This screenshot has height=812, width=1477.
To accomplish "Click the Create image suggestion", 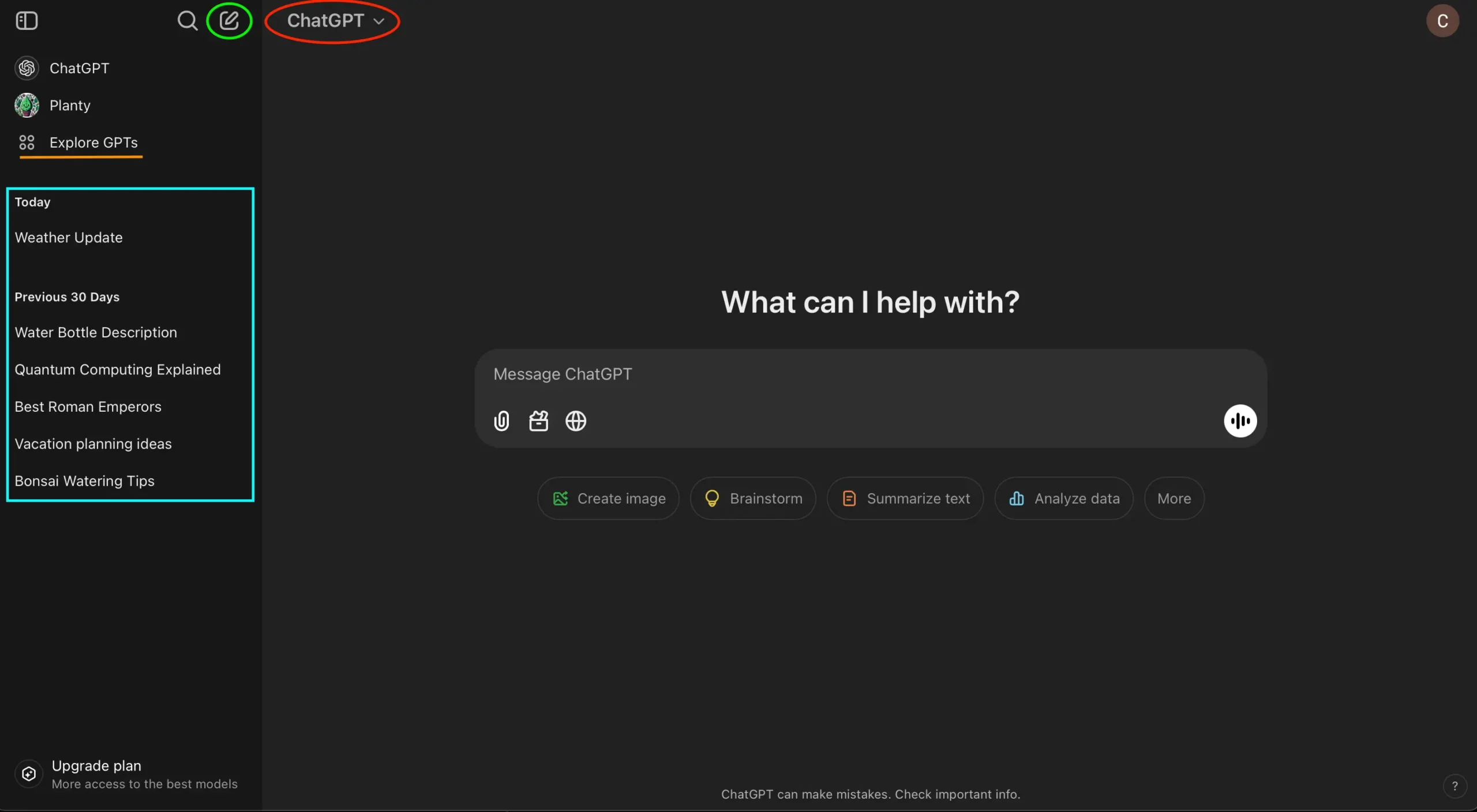I will pos(608,498).
